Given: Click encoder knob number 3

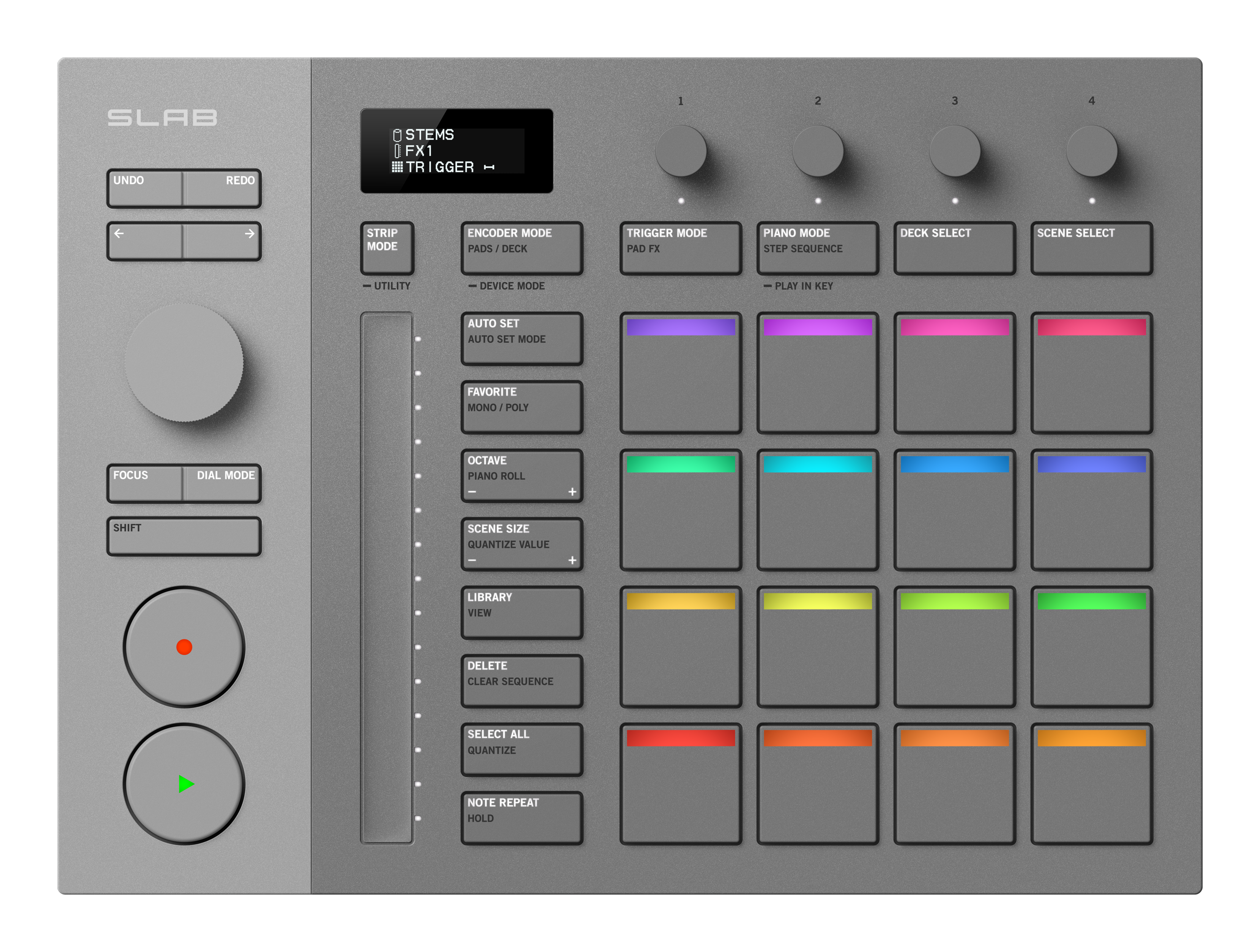Looking at the screenshot, I should (x=955, y=151).
